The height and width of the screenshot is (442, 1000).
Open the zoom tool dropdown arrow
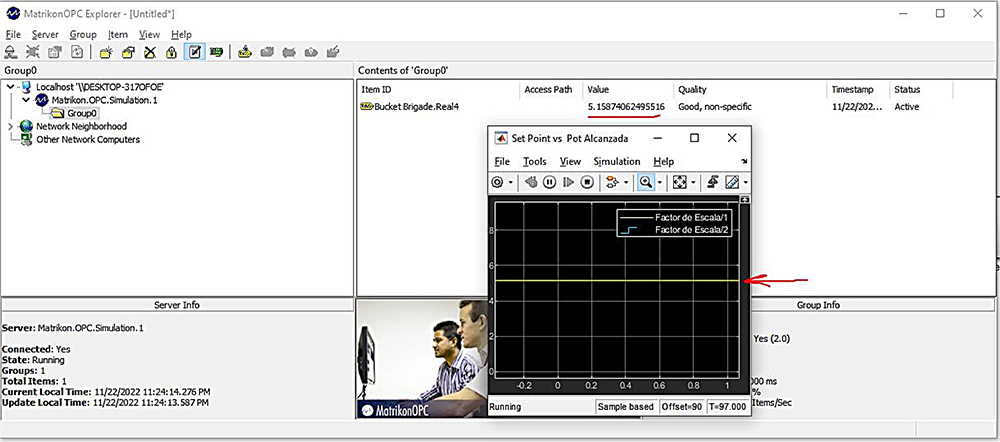659,182
